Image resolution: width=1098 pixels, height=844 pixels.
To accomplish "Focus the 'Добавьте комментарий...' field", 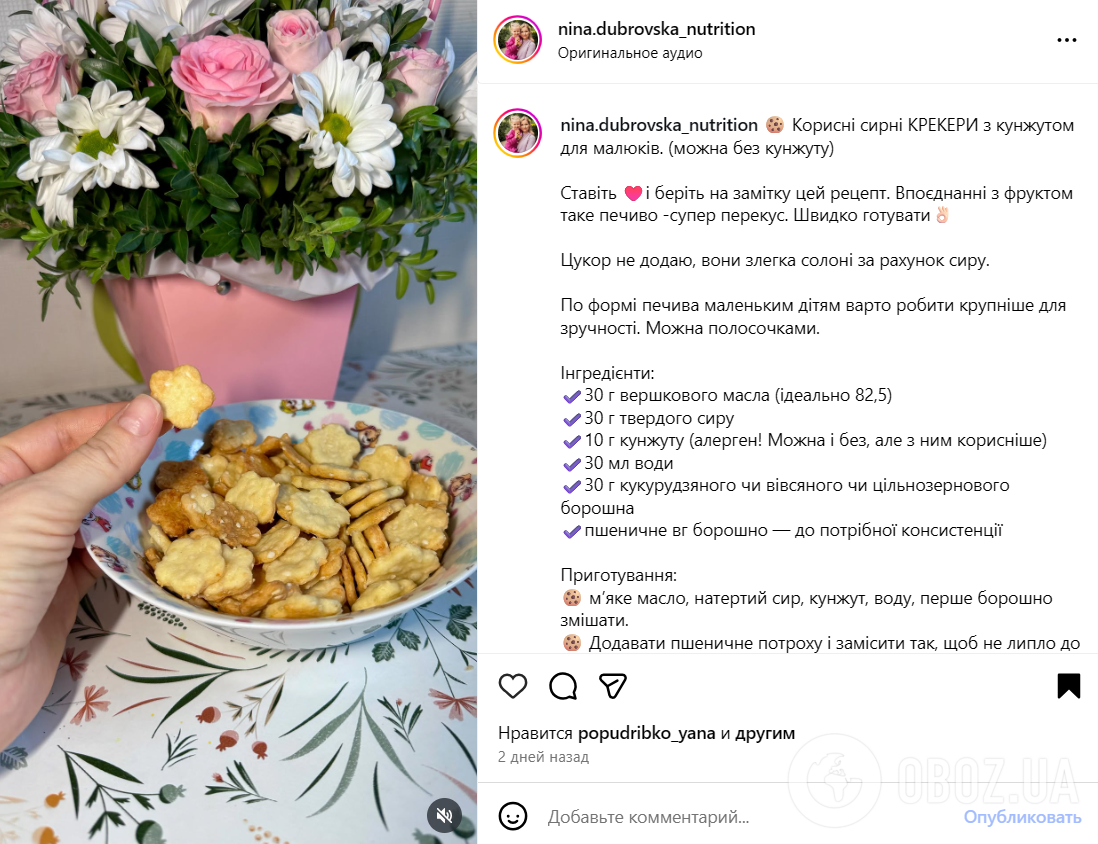I will [x=748, y=817].
